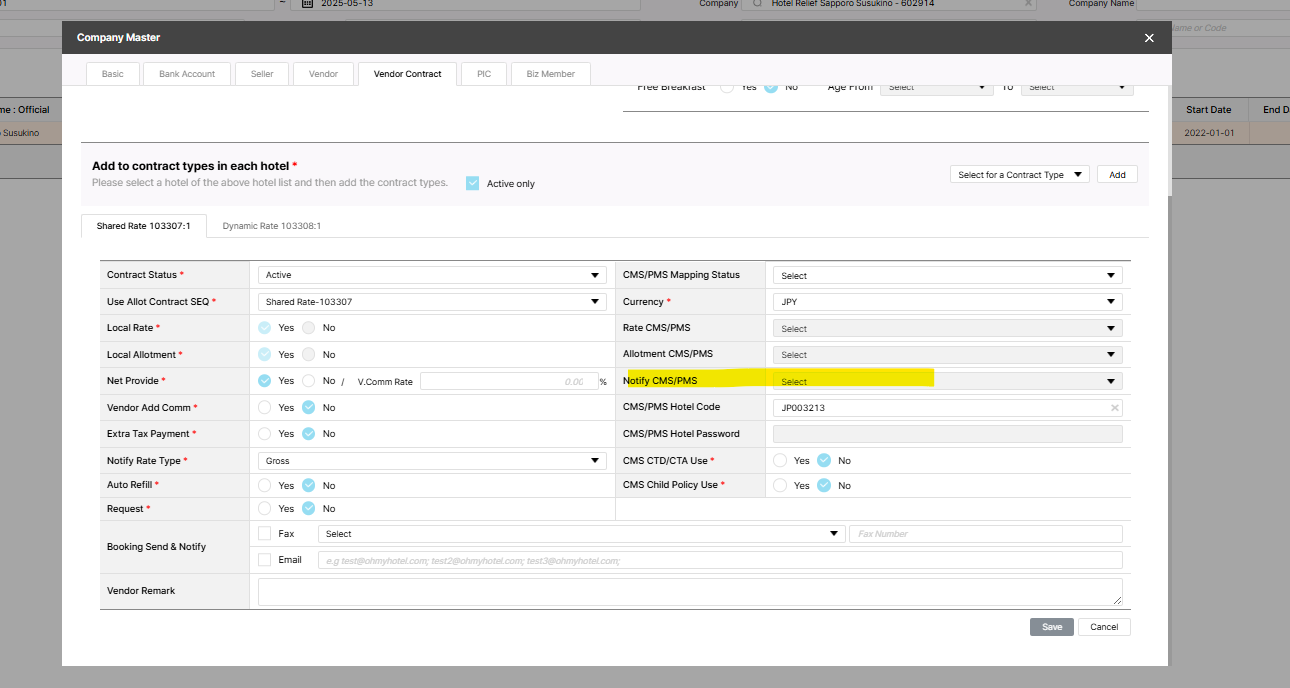Switch to the PIC tab
This screenshot has width=1290, height=688.
[x=484, y=74]
